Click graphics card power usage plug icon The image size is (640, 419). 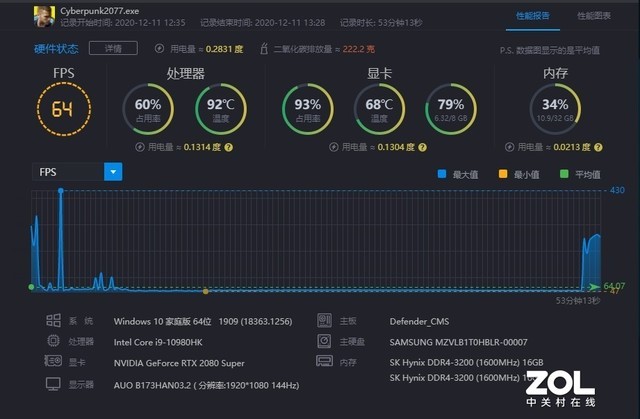tap(334, 147)
